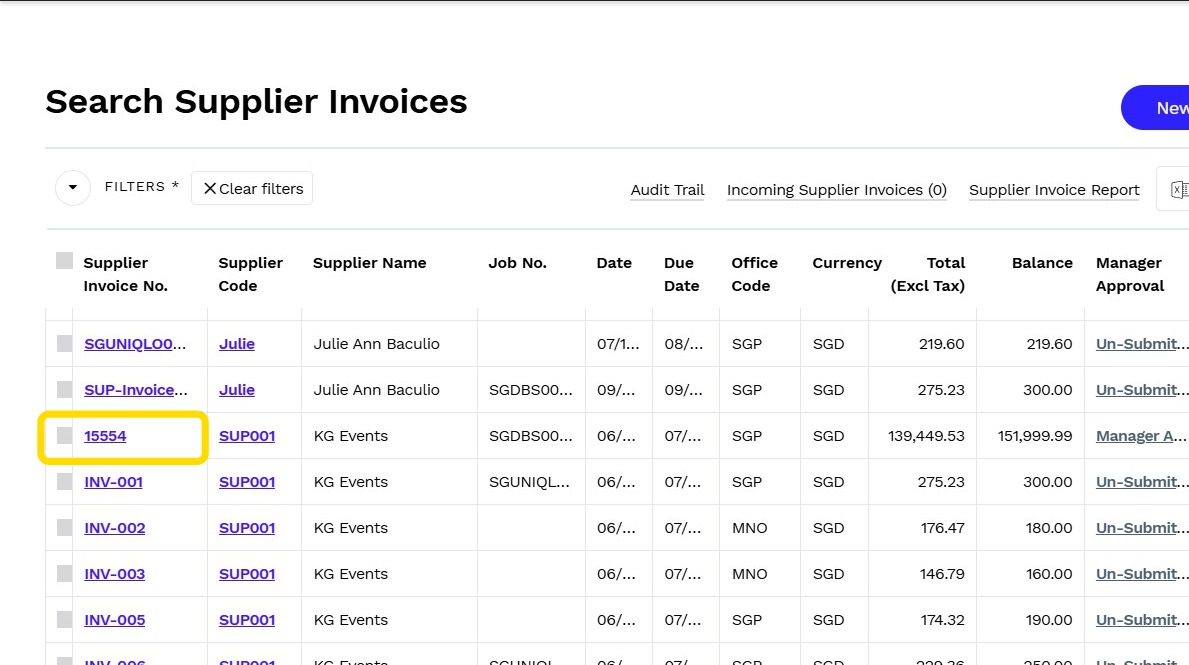Tick the select-all checkbox in the header
The image size is (1189, 665).
point(64,261)
